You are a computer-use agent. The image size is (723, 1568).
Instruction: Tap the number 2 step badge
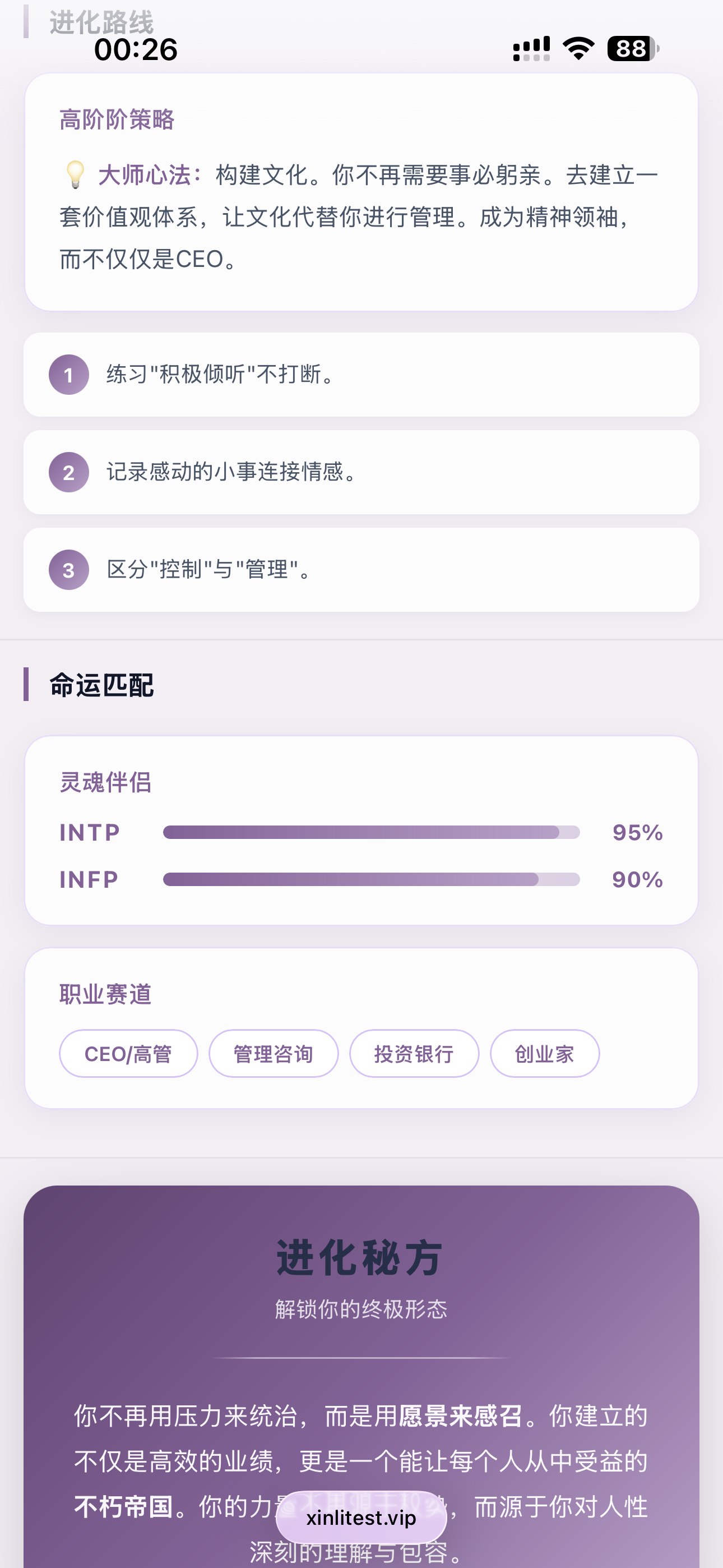69,472
